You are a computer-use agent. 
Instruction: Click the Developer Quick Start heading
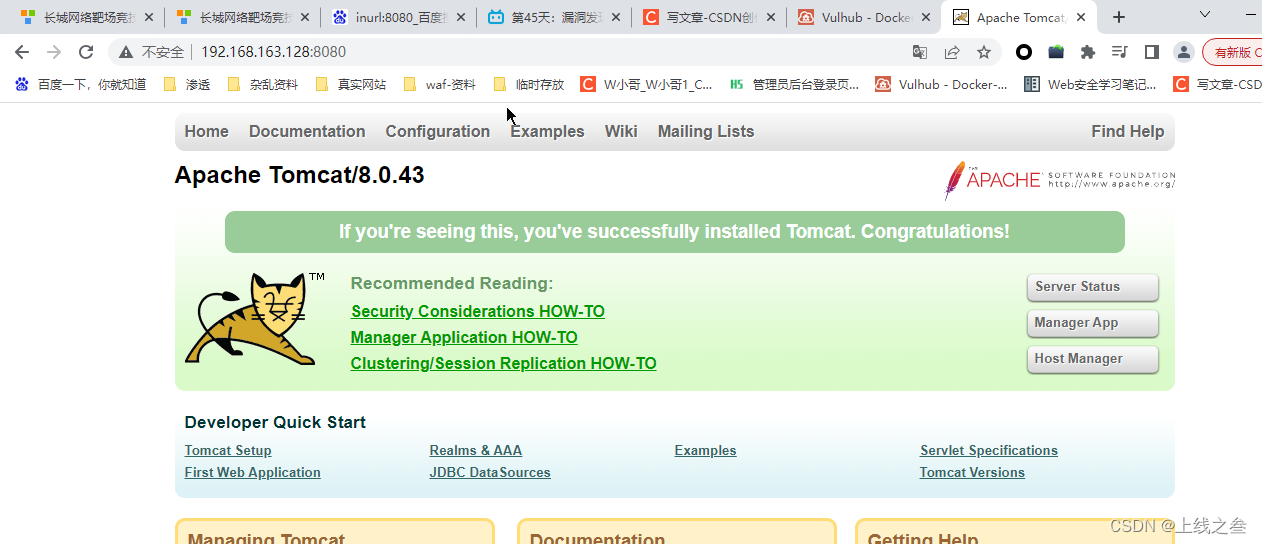[275, 422]
